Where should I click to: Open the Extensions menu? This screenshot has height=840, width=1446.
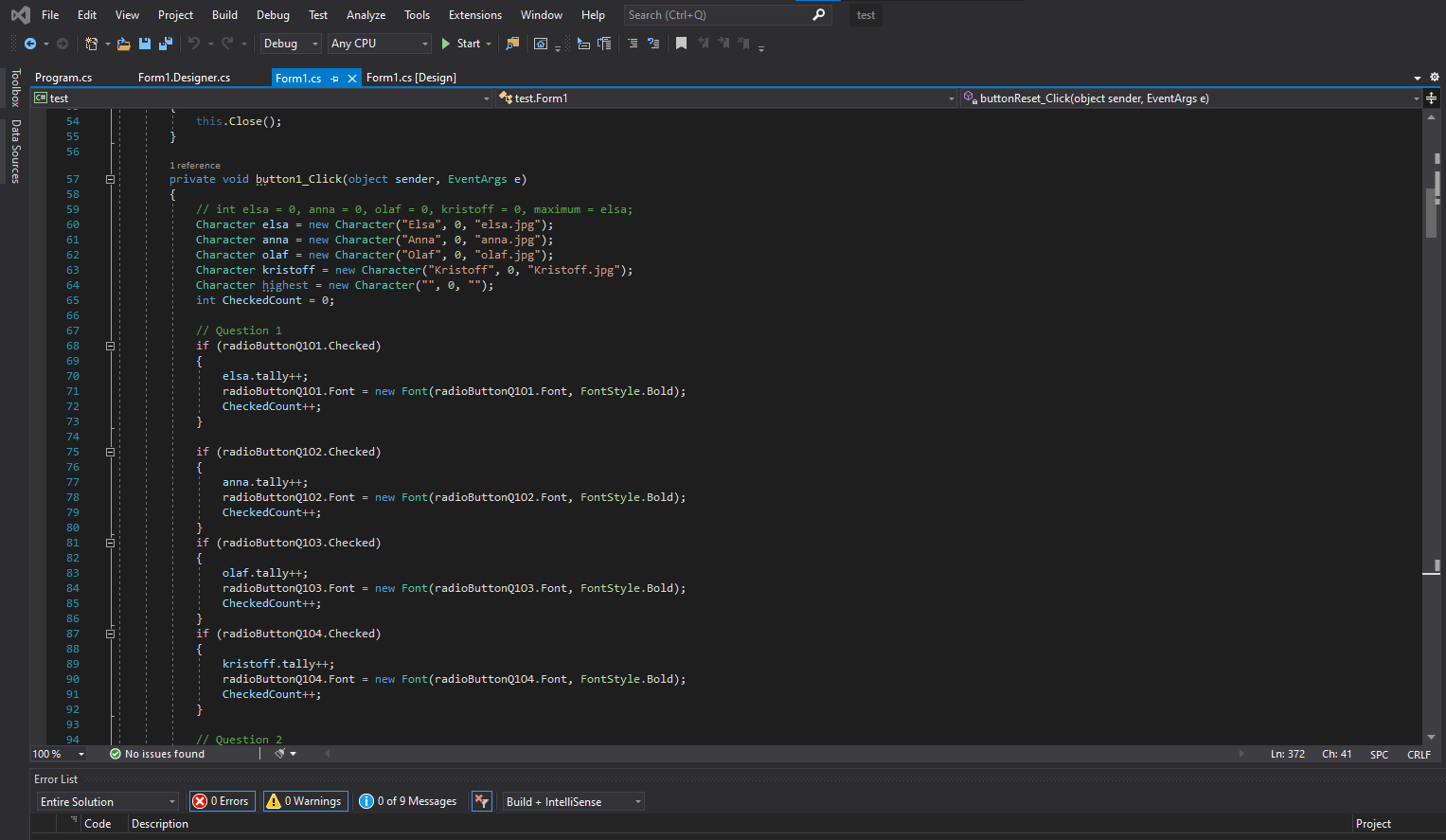474,15
